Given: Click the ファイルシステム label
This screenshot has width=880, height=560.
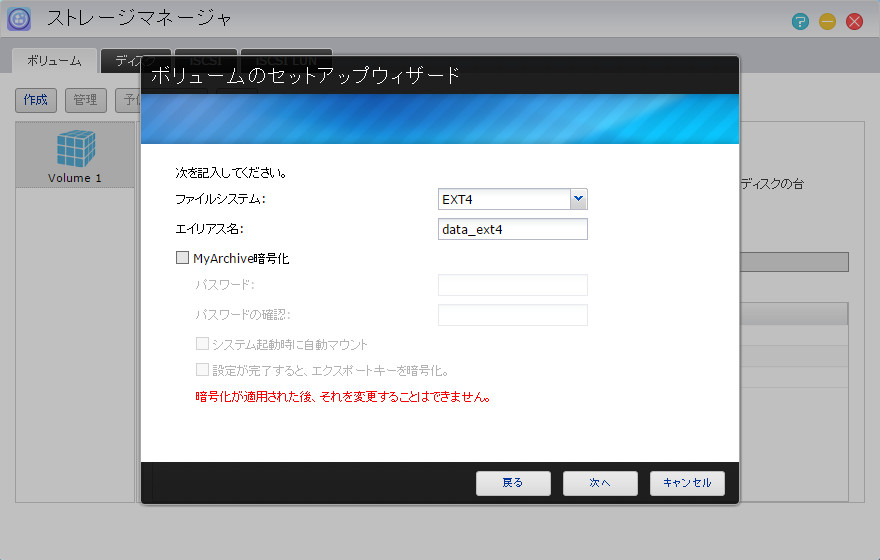Looking at the screenshot, I should (x=220, y=199).
